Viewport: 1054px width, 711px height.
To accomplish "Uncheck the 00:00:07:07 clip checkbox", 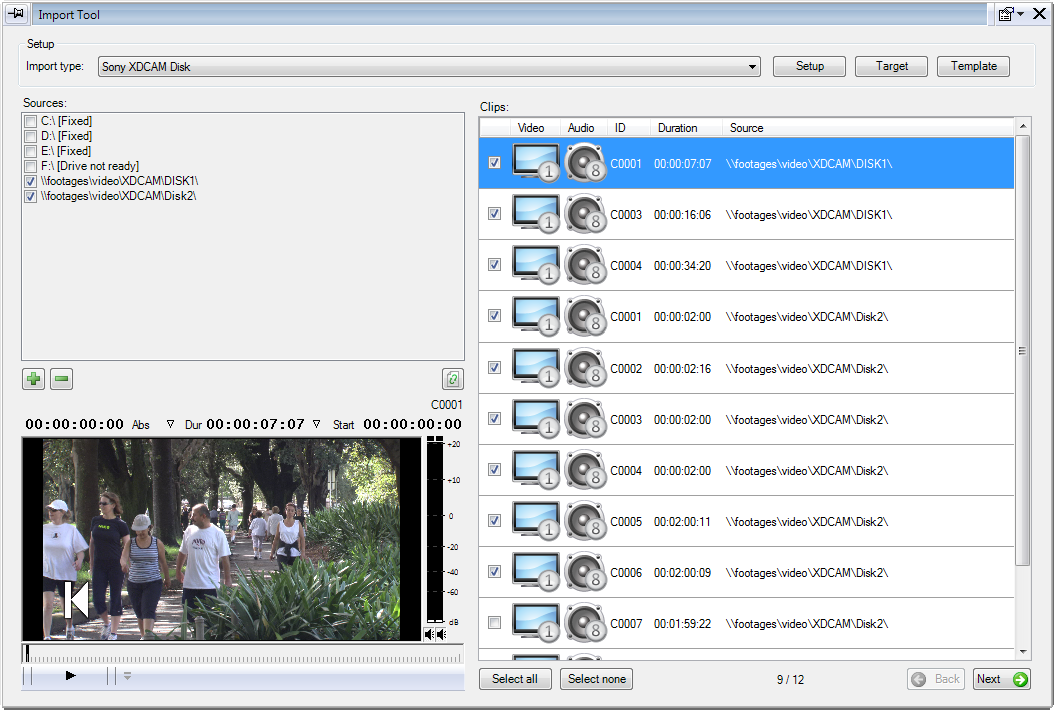I will tap(495, 163).
